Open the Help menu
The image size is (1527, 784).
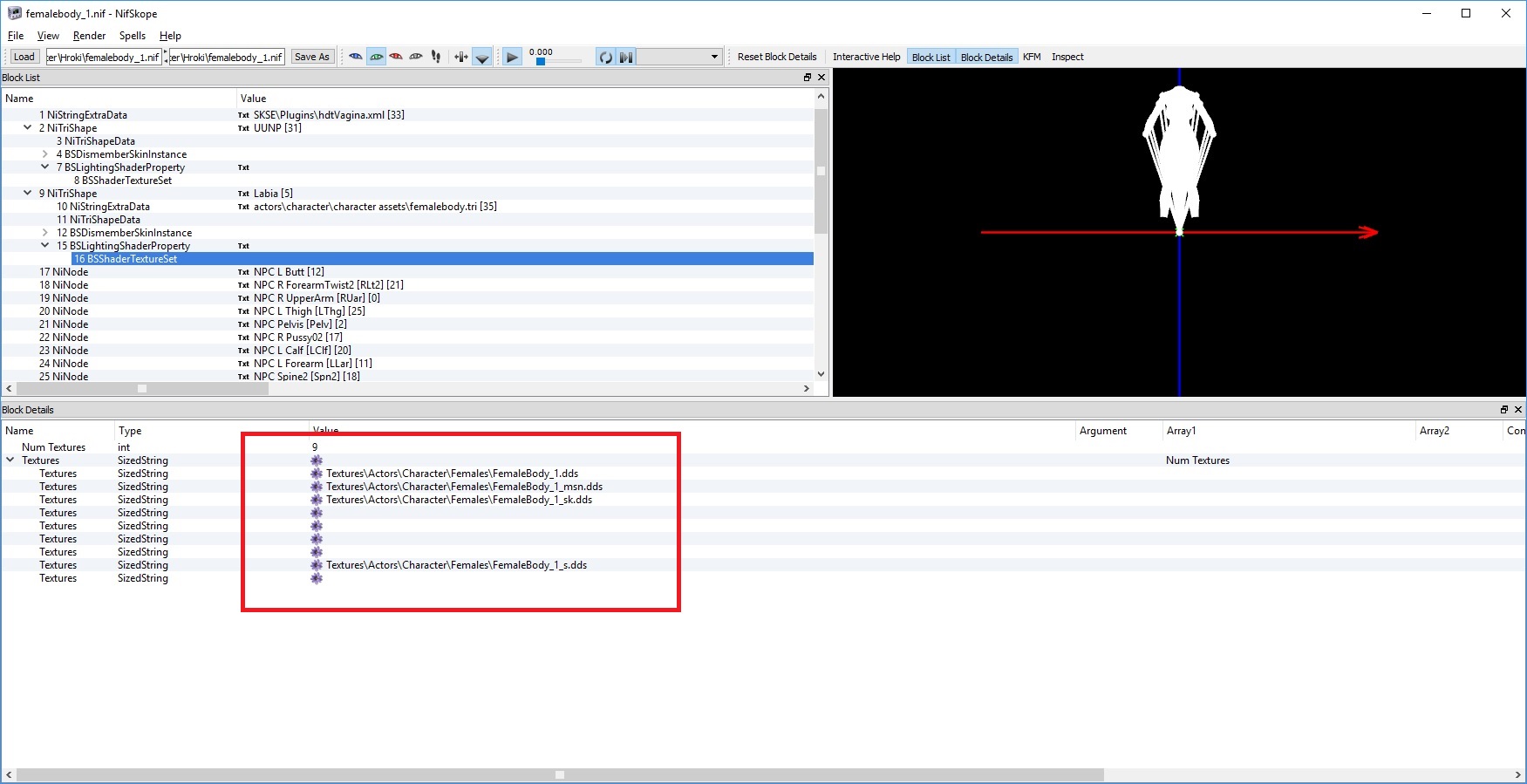(x=170, y=36)
